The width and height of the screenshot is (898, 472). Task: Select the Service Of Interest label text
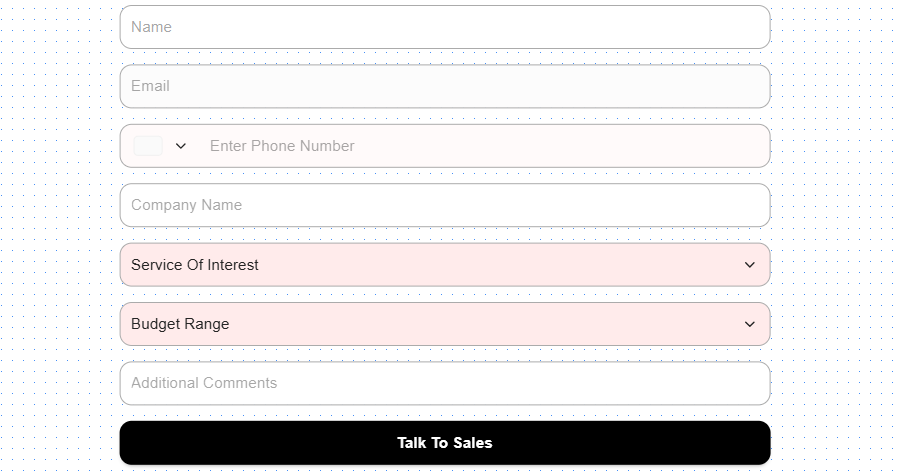195,265
